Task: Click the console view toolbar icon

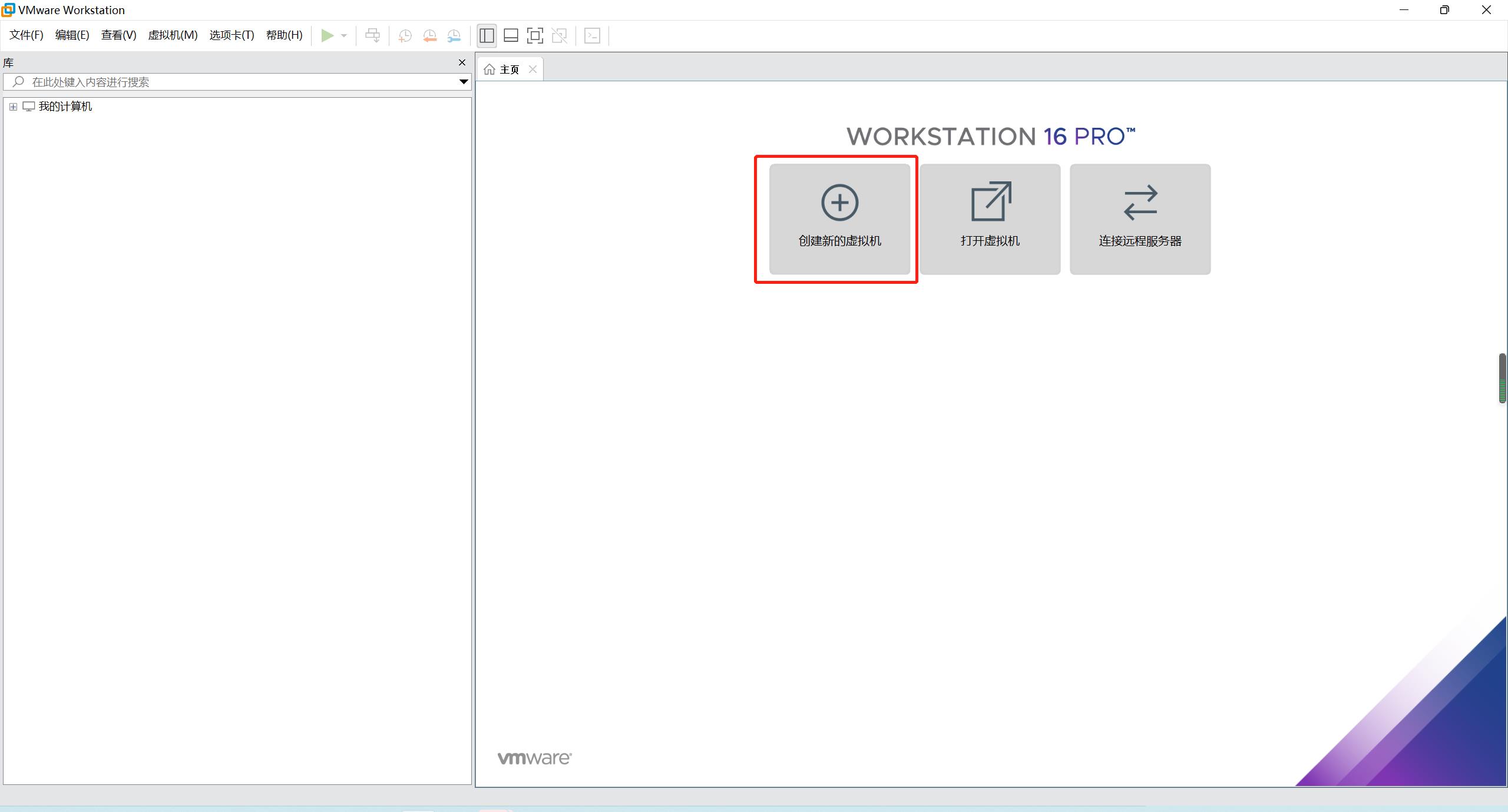Action: click(592, 36)
